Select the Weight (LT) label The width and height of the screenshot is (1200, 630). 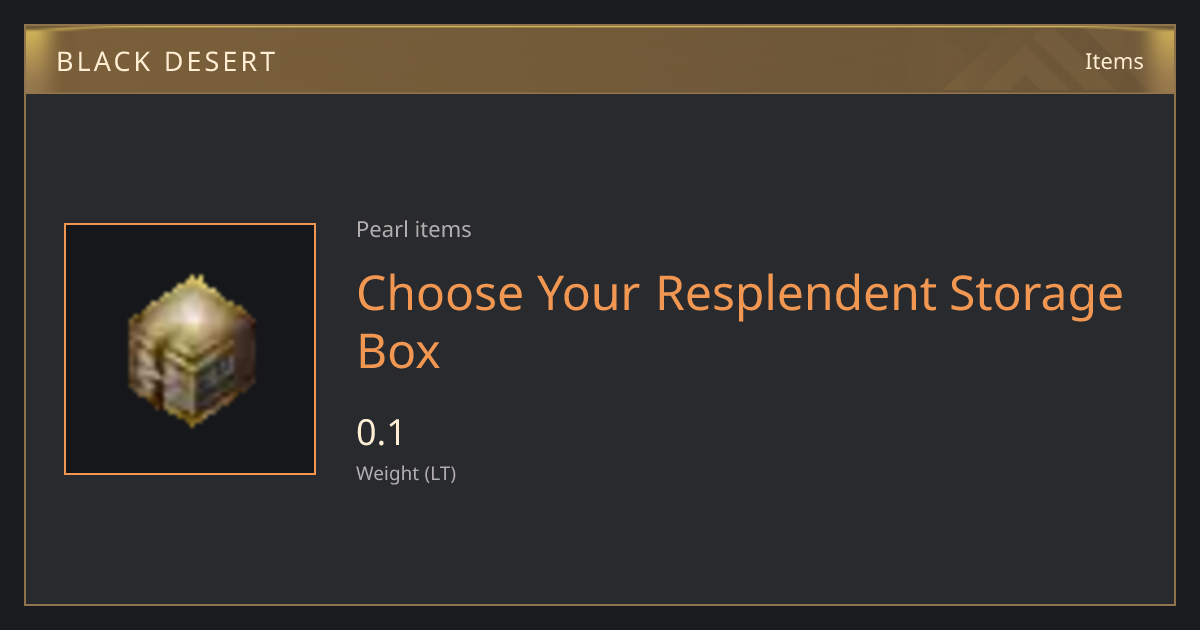click(406, 474)
